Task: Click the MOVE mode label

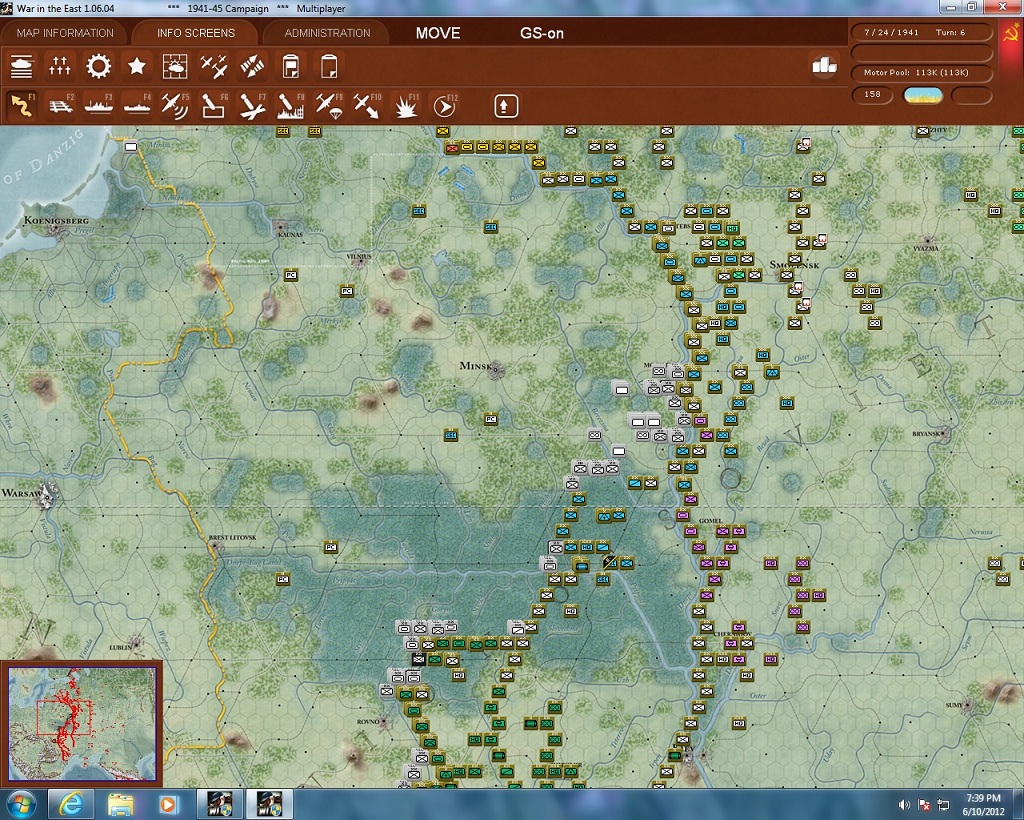Action: [438, 33]
